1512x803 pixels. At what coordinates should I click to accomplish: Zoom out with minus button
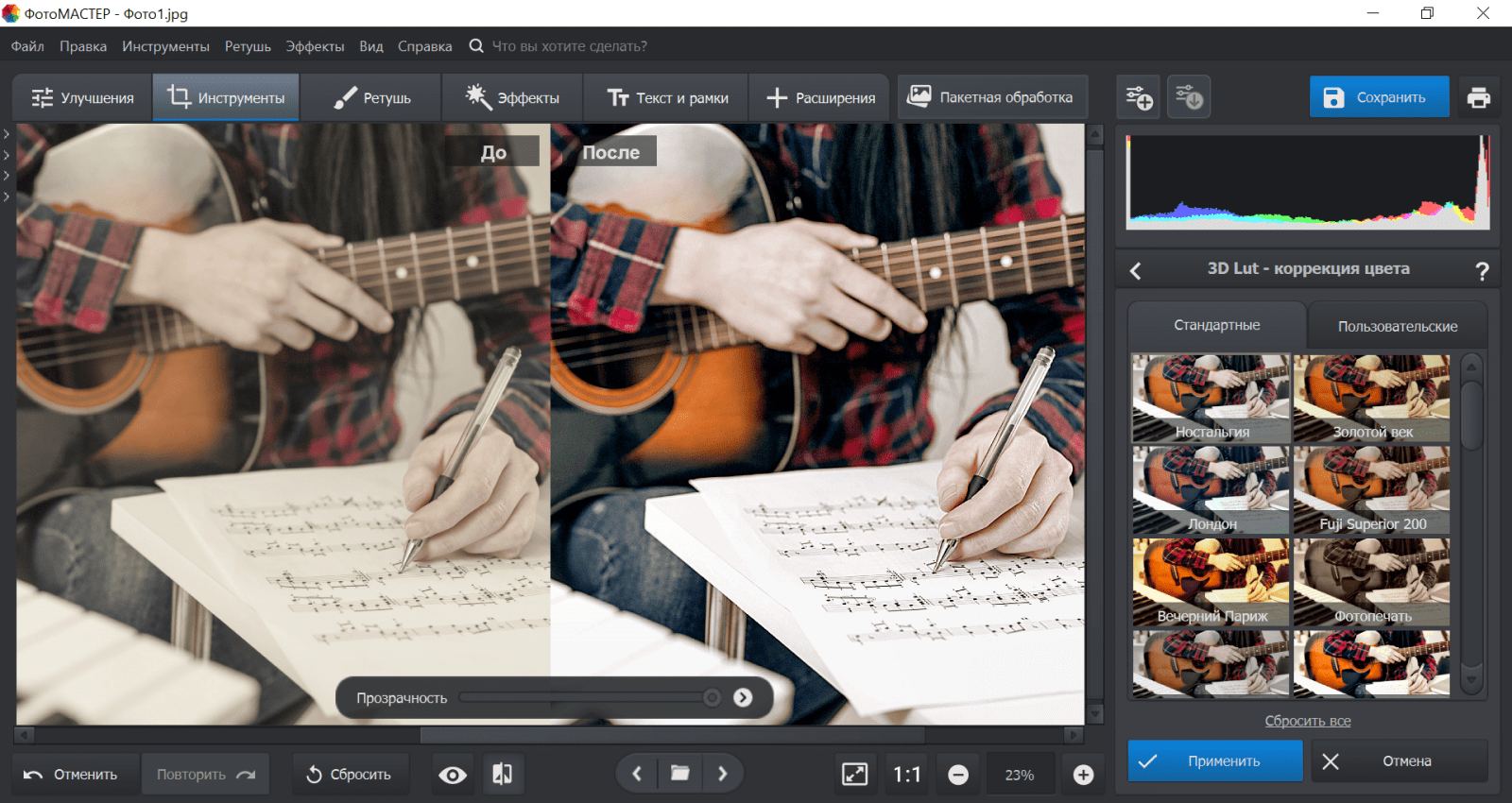(958, 775)
